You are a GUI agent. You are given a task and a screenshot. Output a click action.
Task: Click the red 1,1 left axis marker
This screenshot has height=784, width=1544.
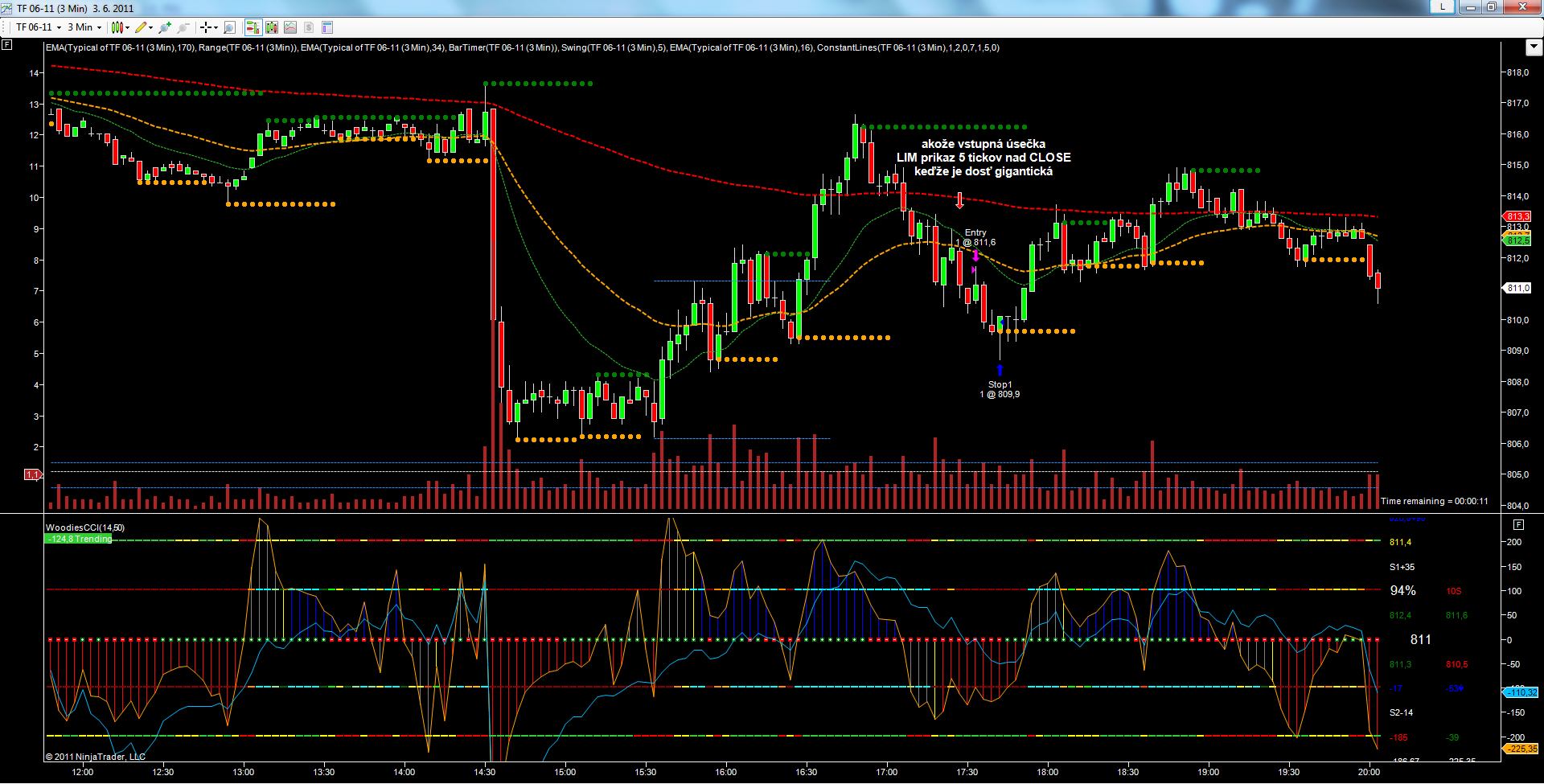(x=33, y=474)
